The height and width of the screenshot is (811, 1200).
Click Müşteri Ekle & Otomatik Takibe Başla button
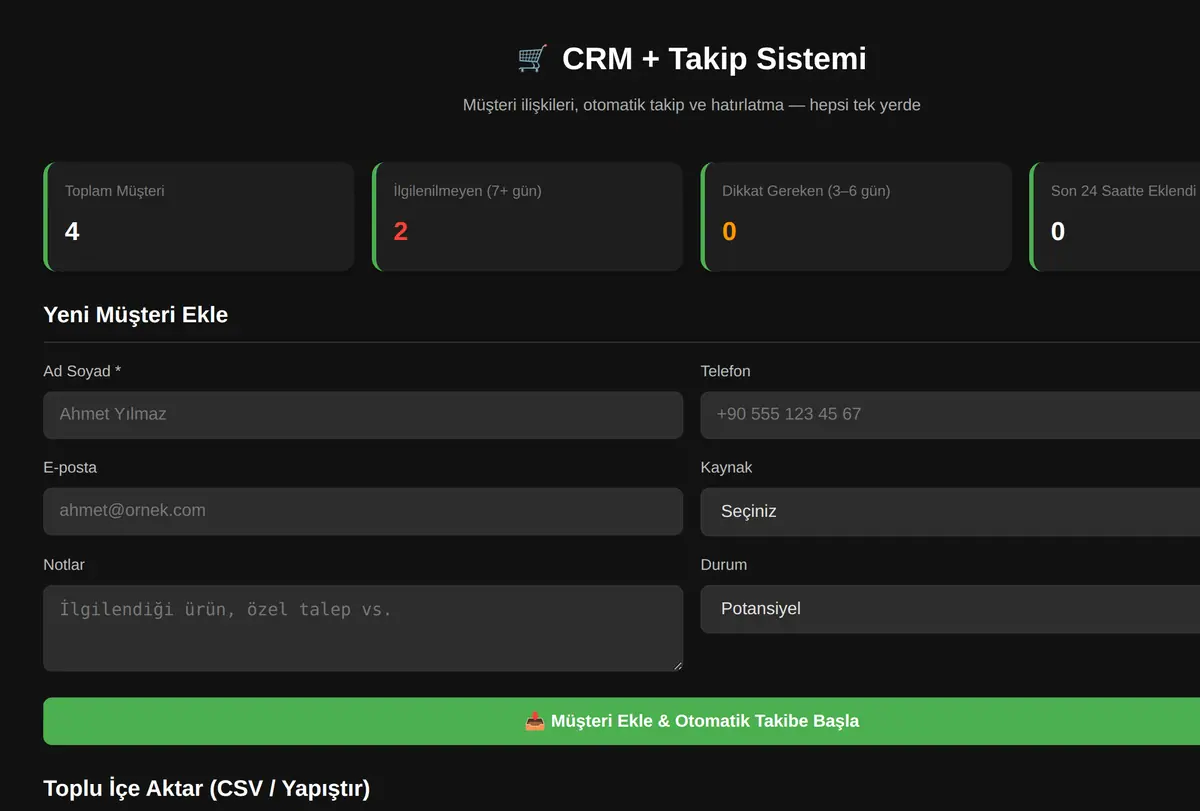tap(621, 721)
